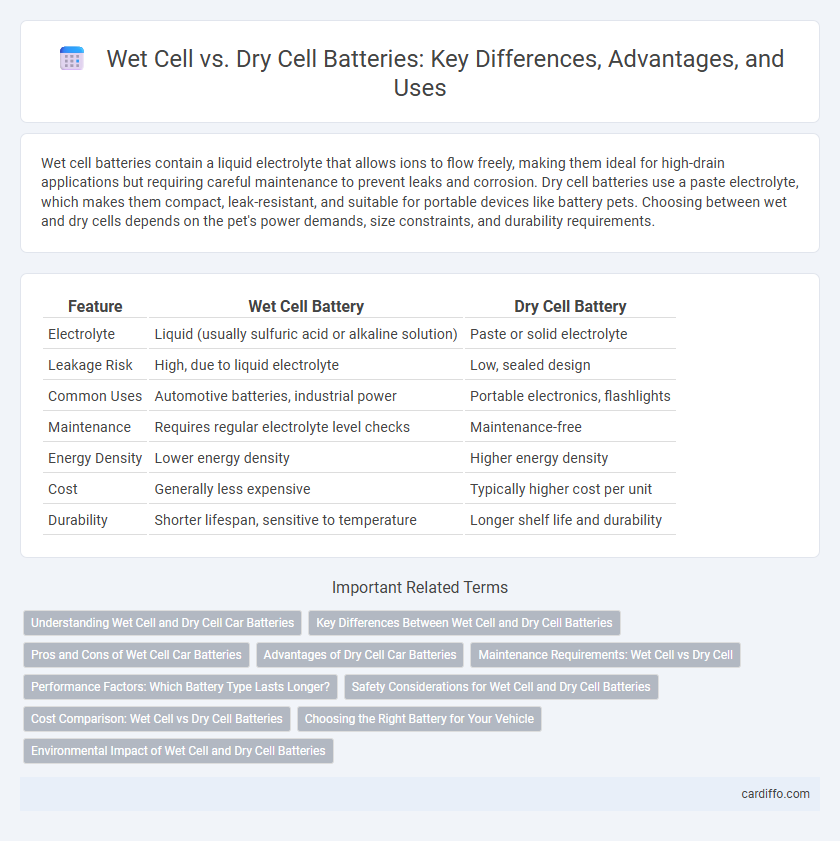Select Pros and Cons of Wet Cell Car Batteries
This screenshot has height=841, width=840.
tap(136, 655)
